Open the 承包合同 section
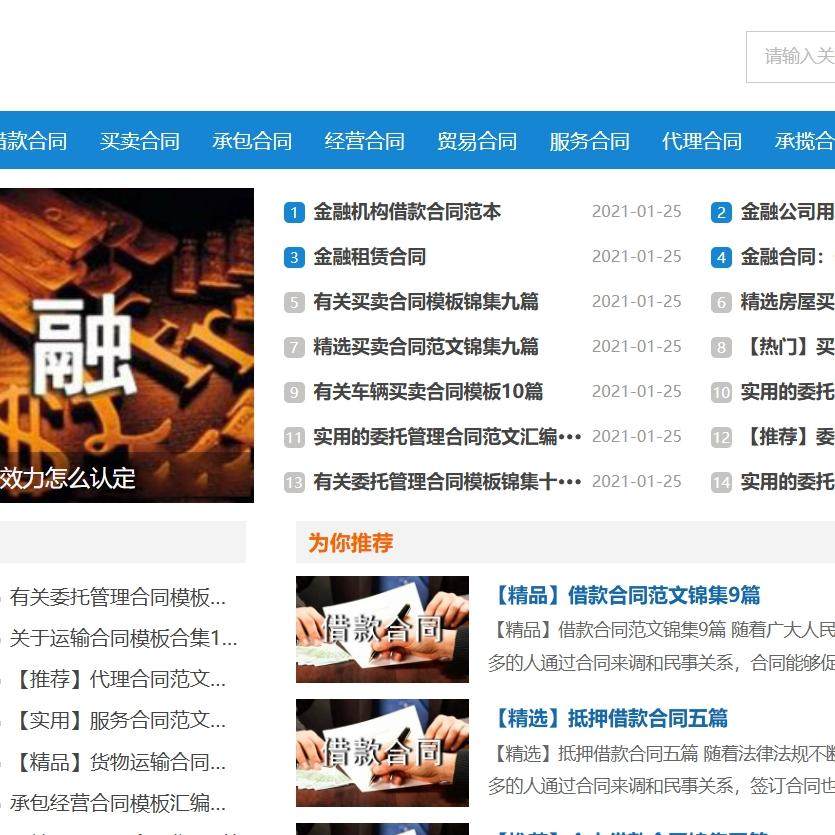Viewport: 835px width, 835px height. click(251, 141)
